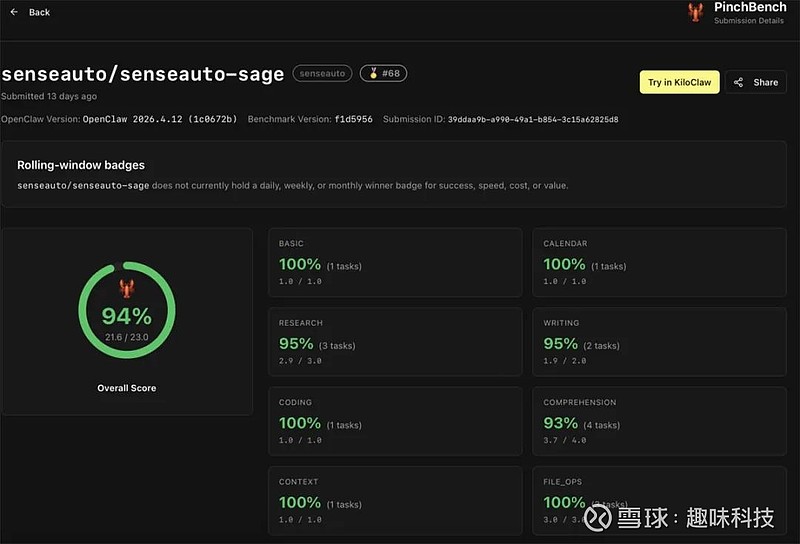Click the Share button
800x544 pixels.
click(756, 82)
